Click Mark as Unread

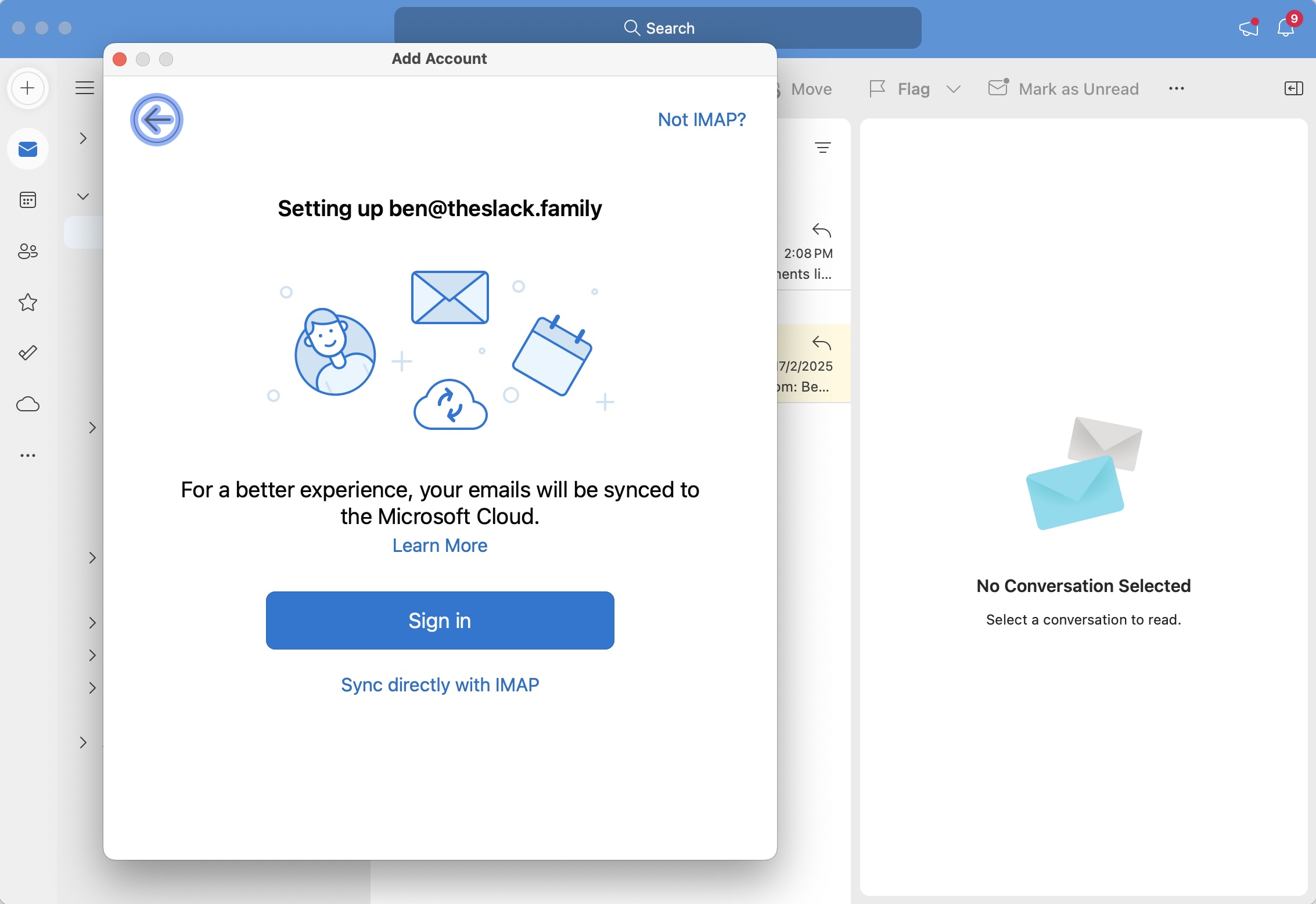(1063, 89)
